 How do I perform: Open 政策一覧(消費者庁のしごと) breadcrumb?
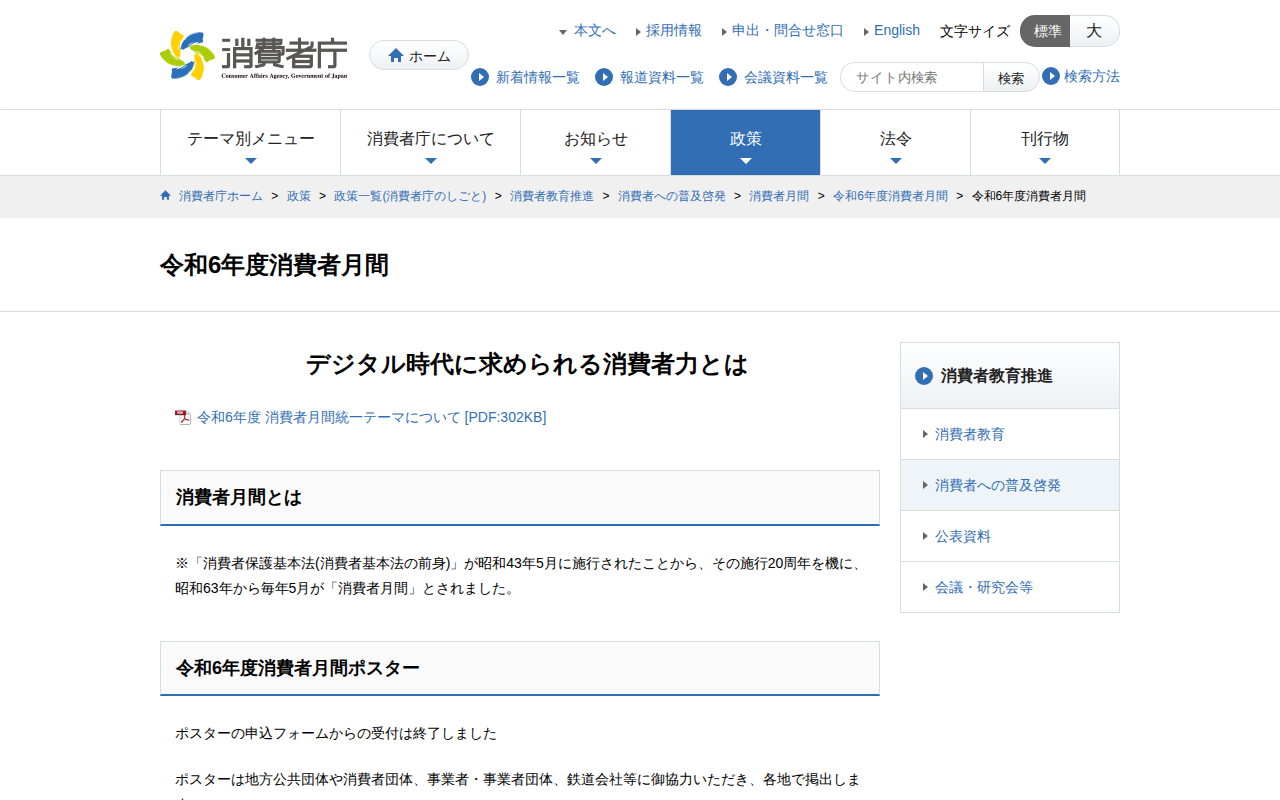(410, 196)
